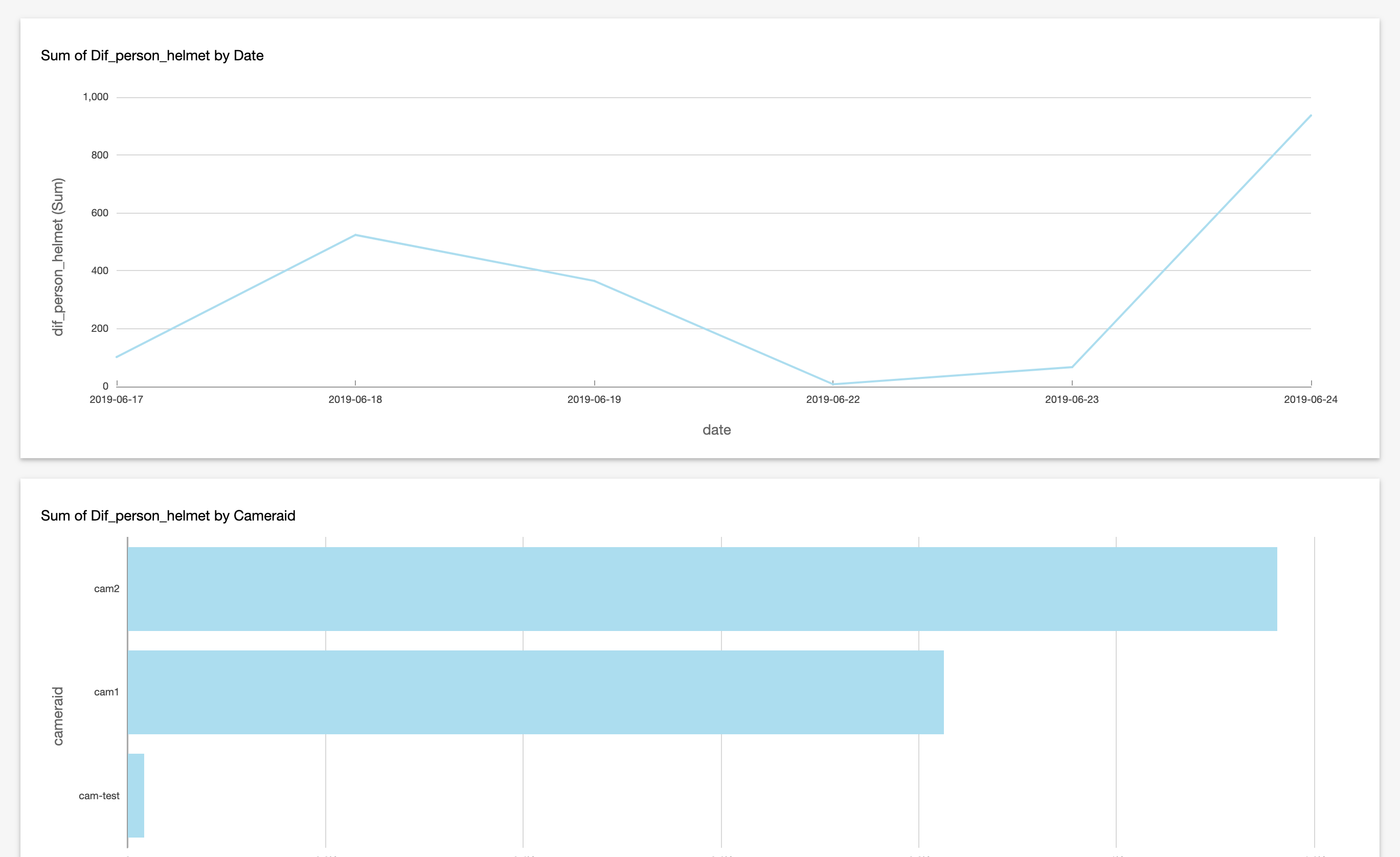Click the line's highest point at 2019-06-24
The width and height of the screenshot is (1400, 857).
pyautogui.click(x=1310, y=116)
